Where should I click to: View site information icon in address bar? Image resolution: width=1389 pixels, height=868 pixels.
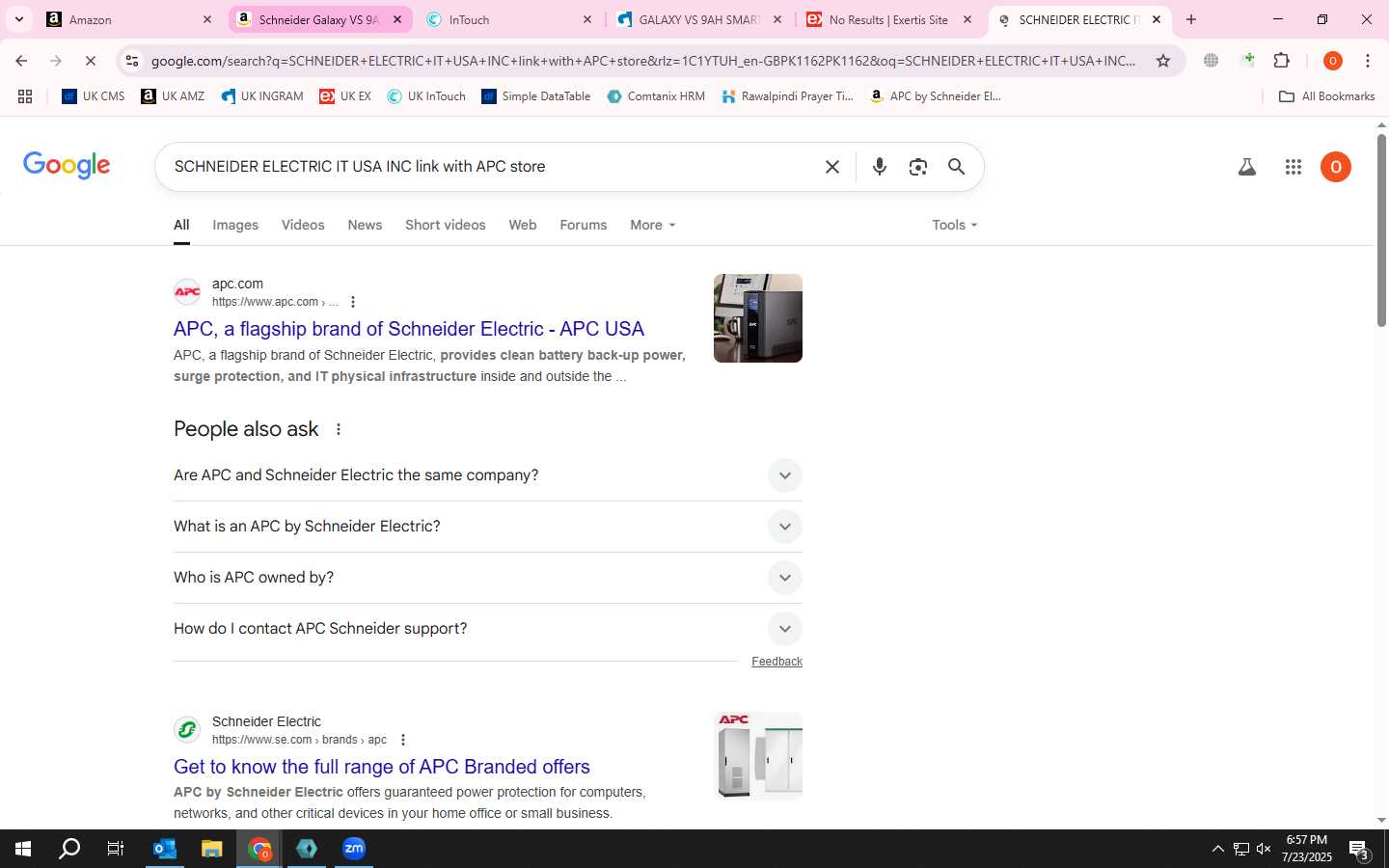pos(132,61)
